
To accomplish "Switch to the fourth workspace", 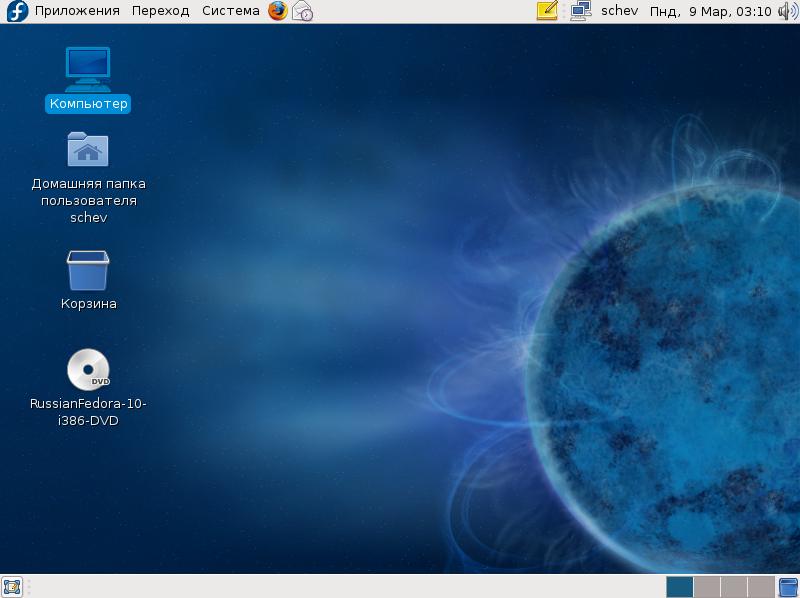I will [761, 587].
